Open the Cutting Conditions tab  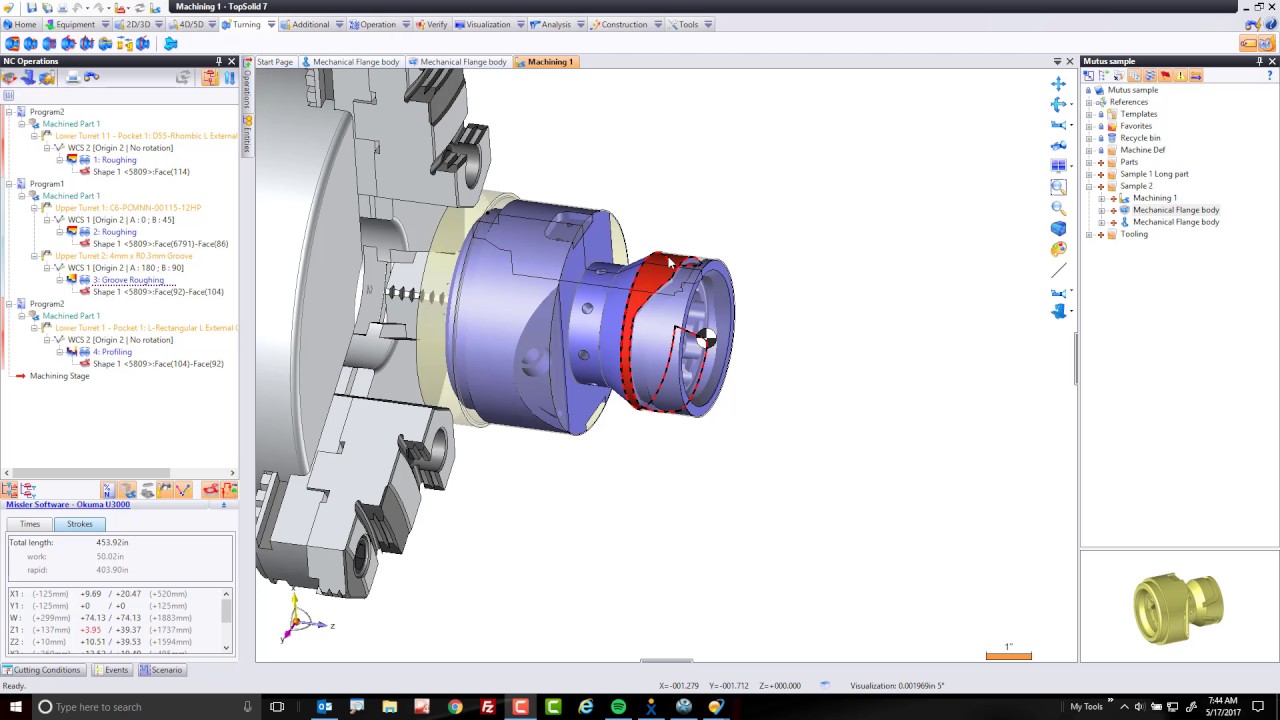coord(42,670)
